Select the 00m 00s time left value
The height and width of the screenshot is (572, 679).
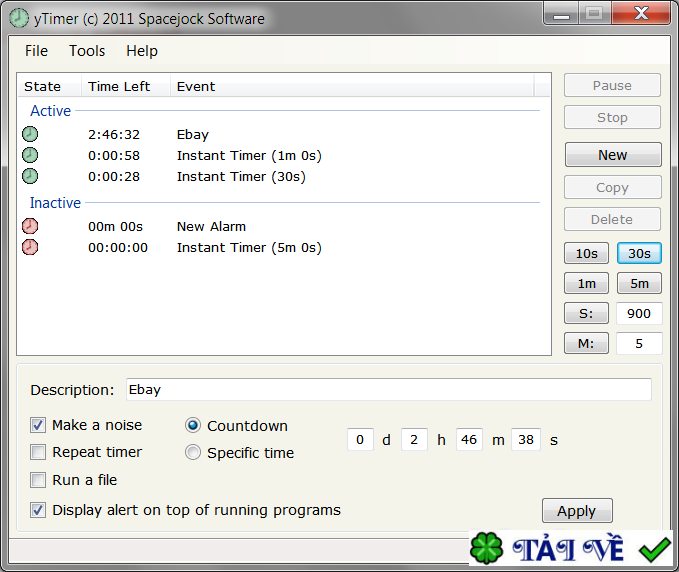[x=116, y=226]
